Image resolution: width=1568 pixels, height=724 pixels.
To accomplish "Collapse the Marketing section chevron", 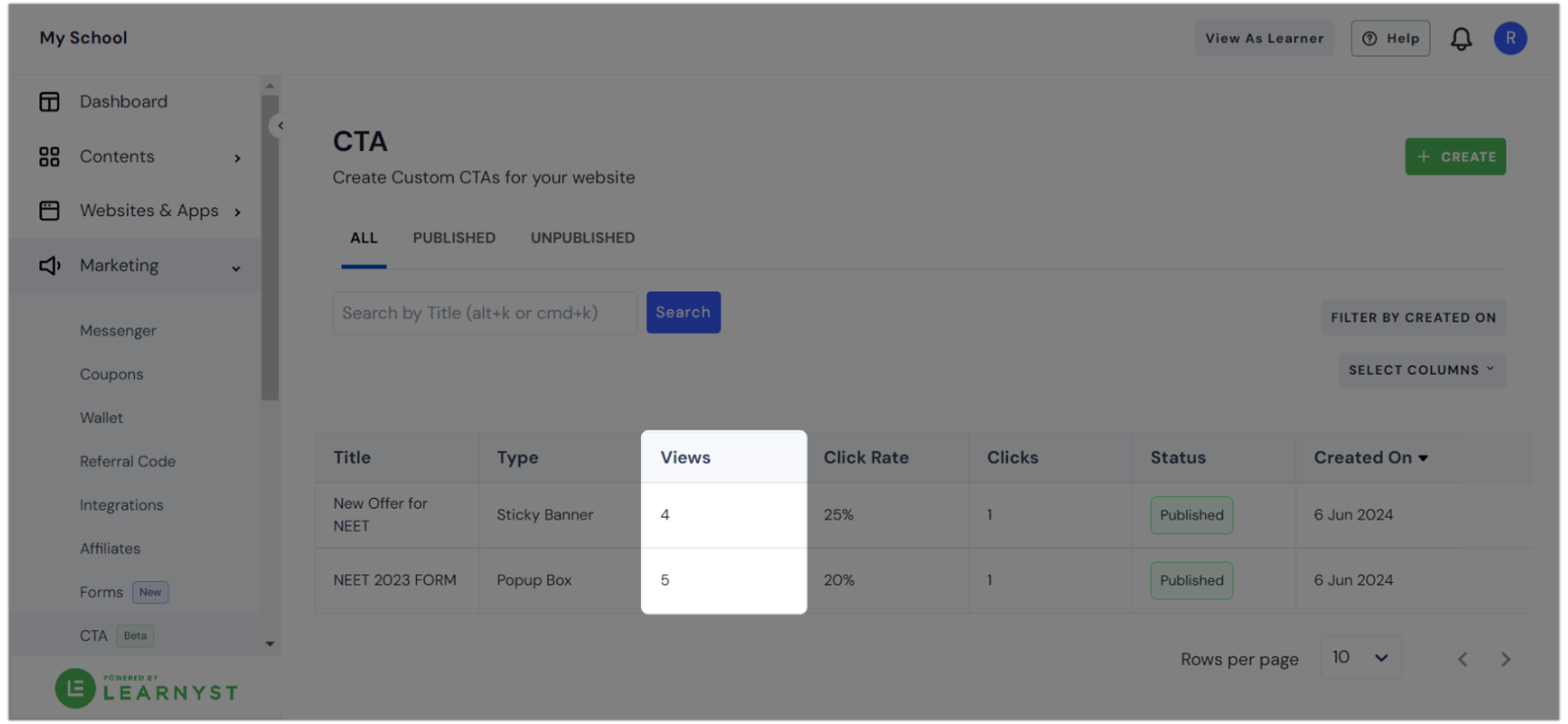I will [x=235, y=268].
